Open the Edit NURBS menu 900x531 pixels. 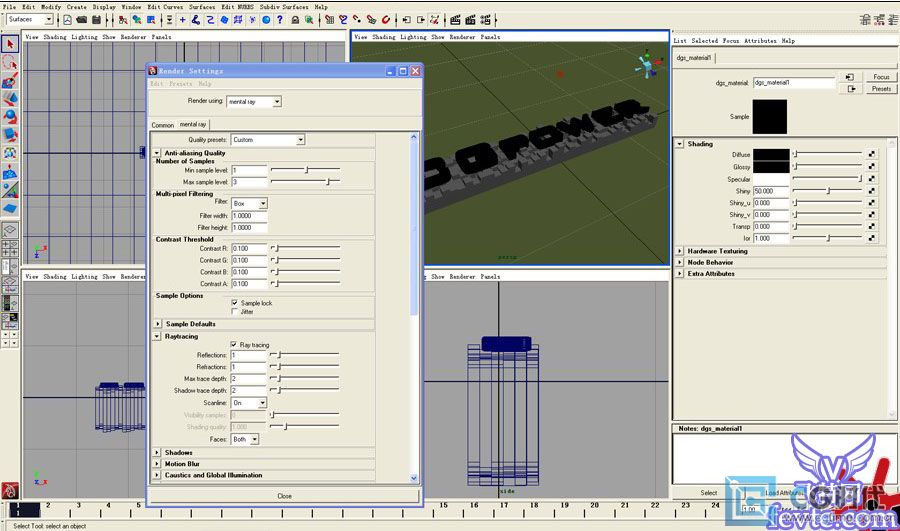[237, 7]
